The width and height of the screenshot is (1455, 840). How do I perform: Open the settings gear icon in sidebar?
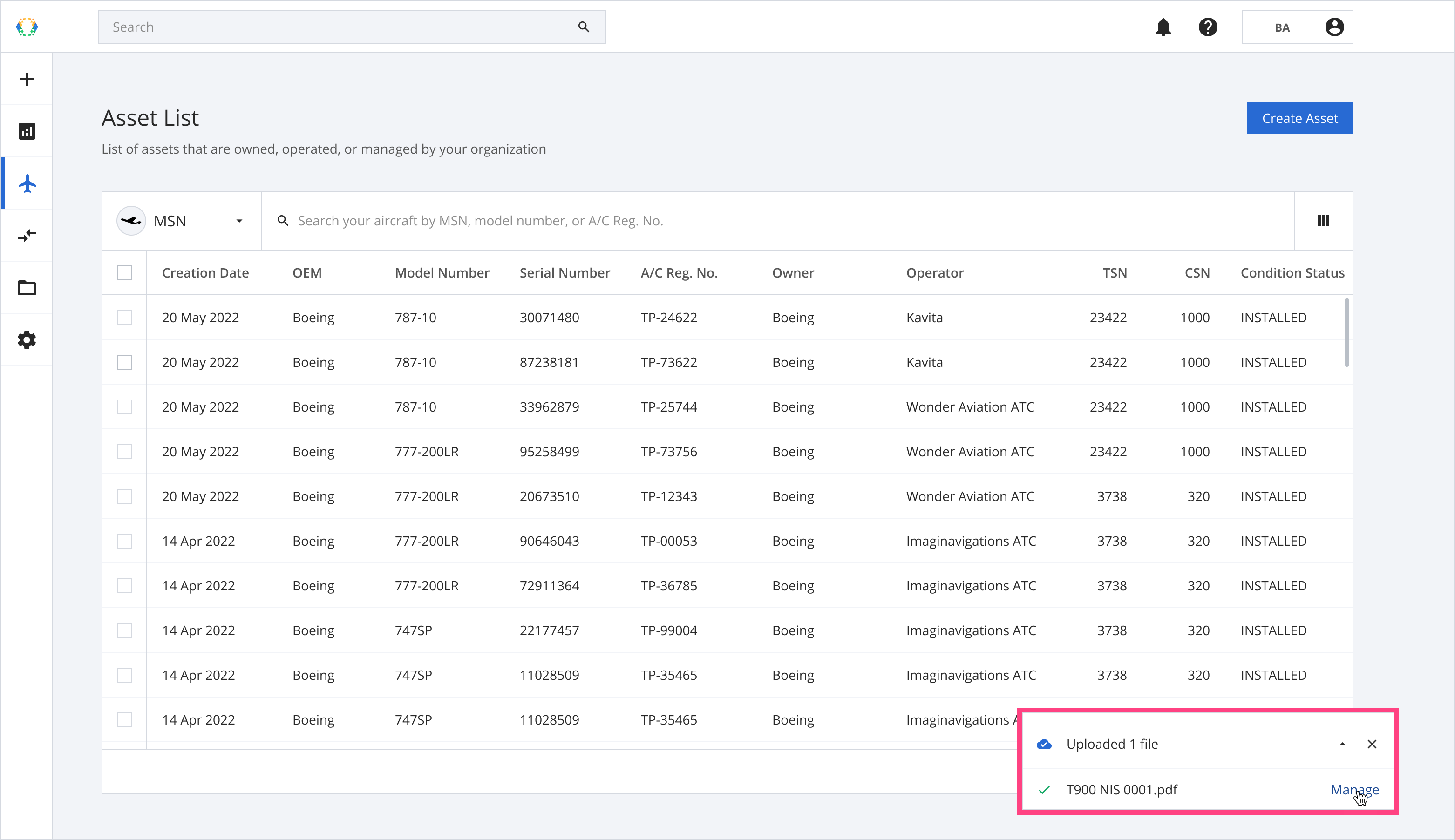pyautogui.click(x=27, y=340)
